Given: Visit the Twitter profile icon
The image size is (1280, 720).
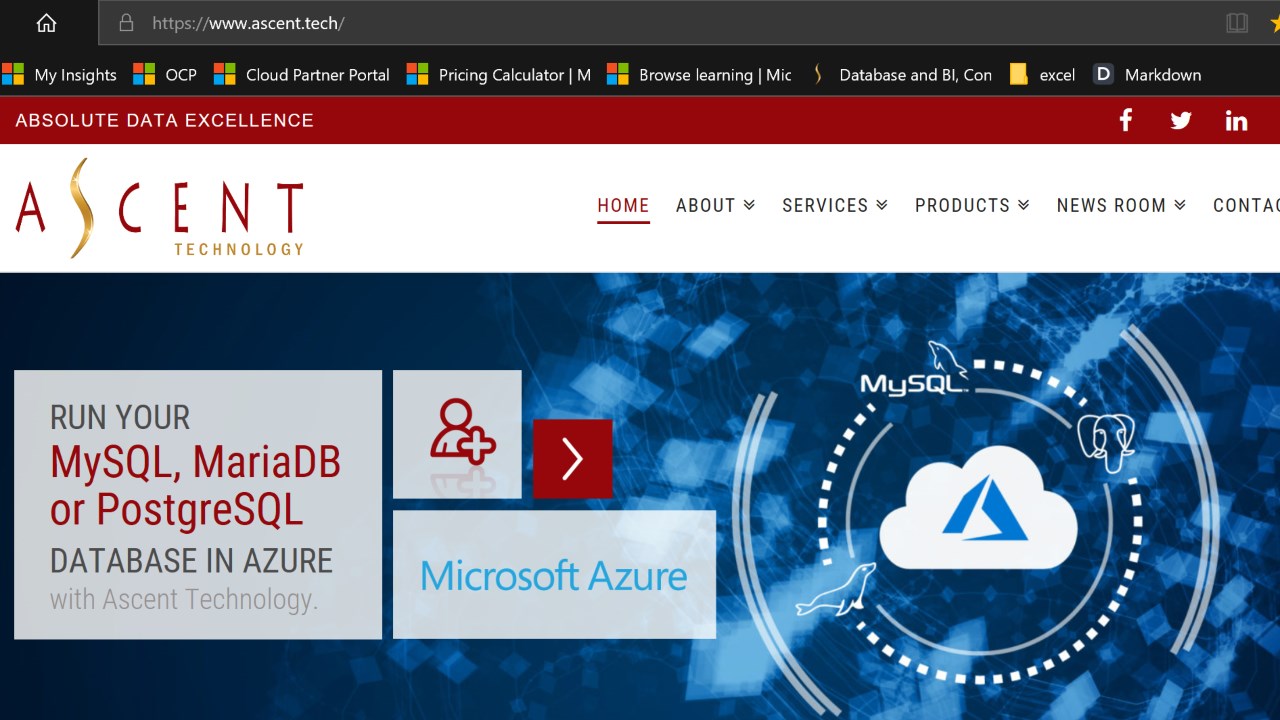Looking at the screenshot, I should coord(1181,120).
